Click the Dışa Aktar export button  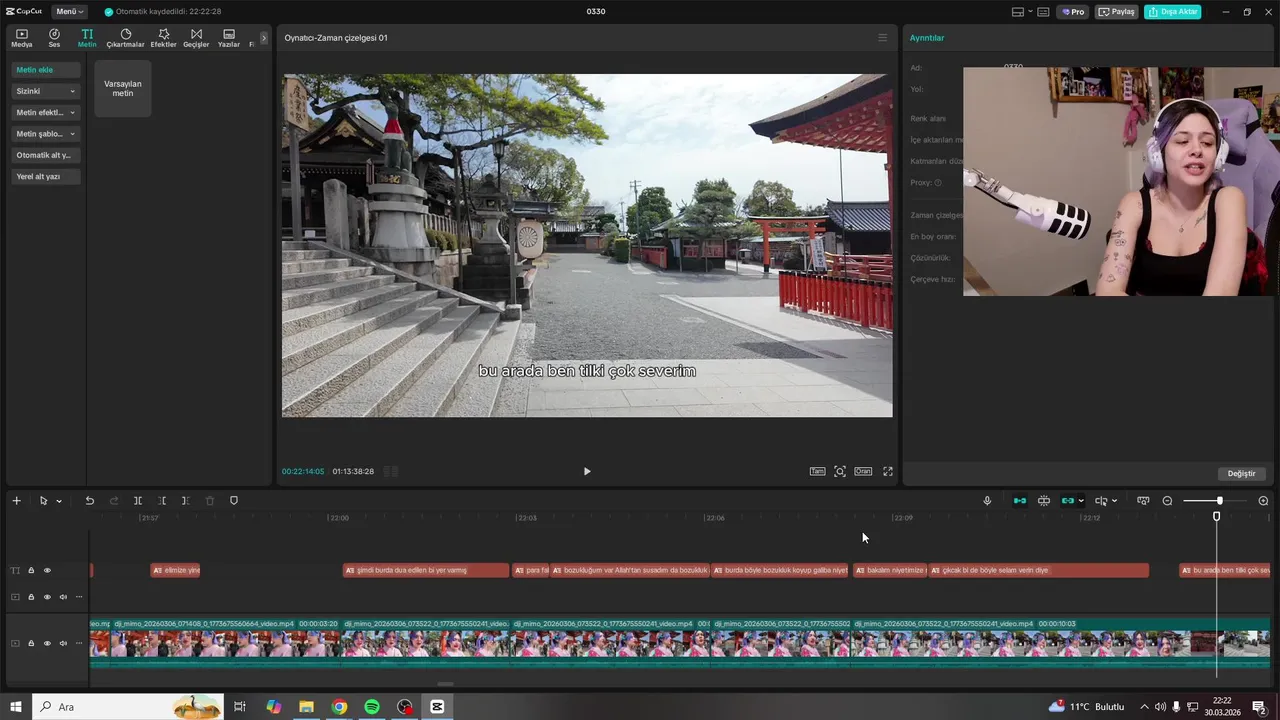pyautogui.click(x=1173, y=12)
